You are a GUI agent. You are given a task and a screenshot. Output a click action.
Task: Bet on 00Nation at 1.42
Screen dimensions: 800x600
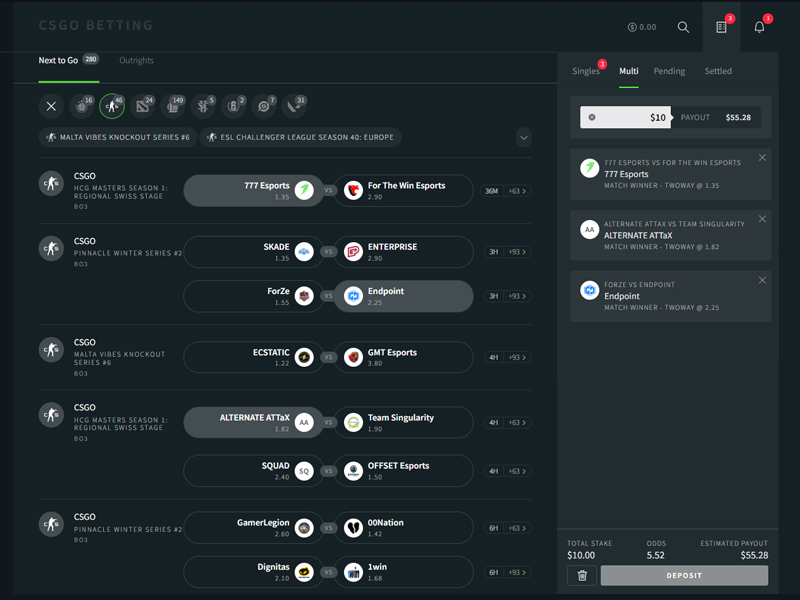click(x=404, y=528)
